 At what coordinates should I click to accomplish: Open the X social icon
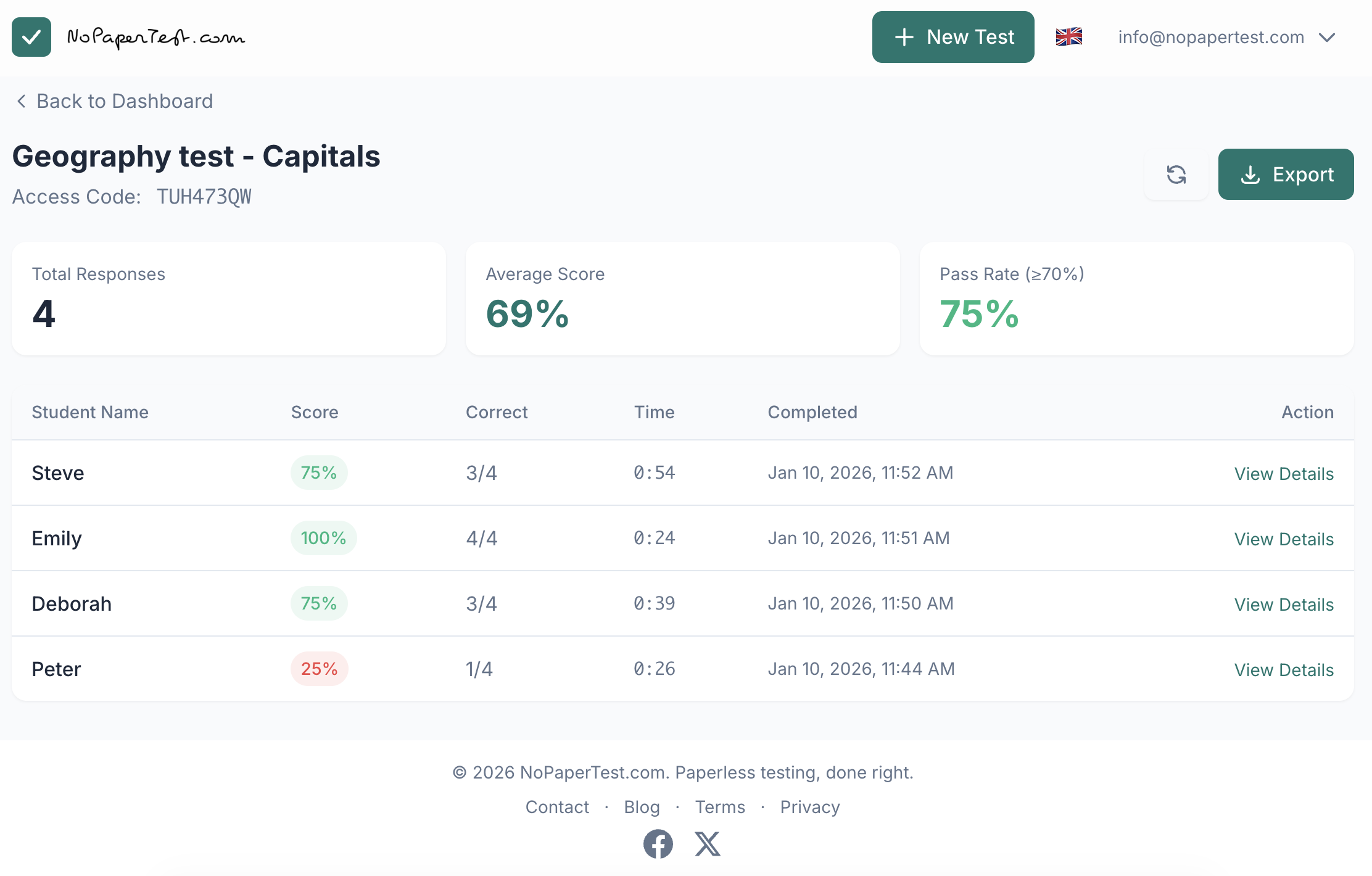click(707, 843)
